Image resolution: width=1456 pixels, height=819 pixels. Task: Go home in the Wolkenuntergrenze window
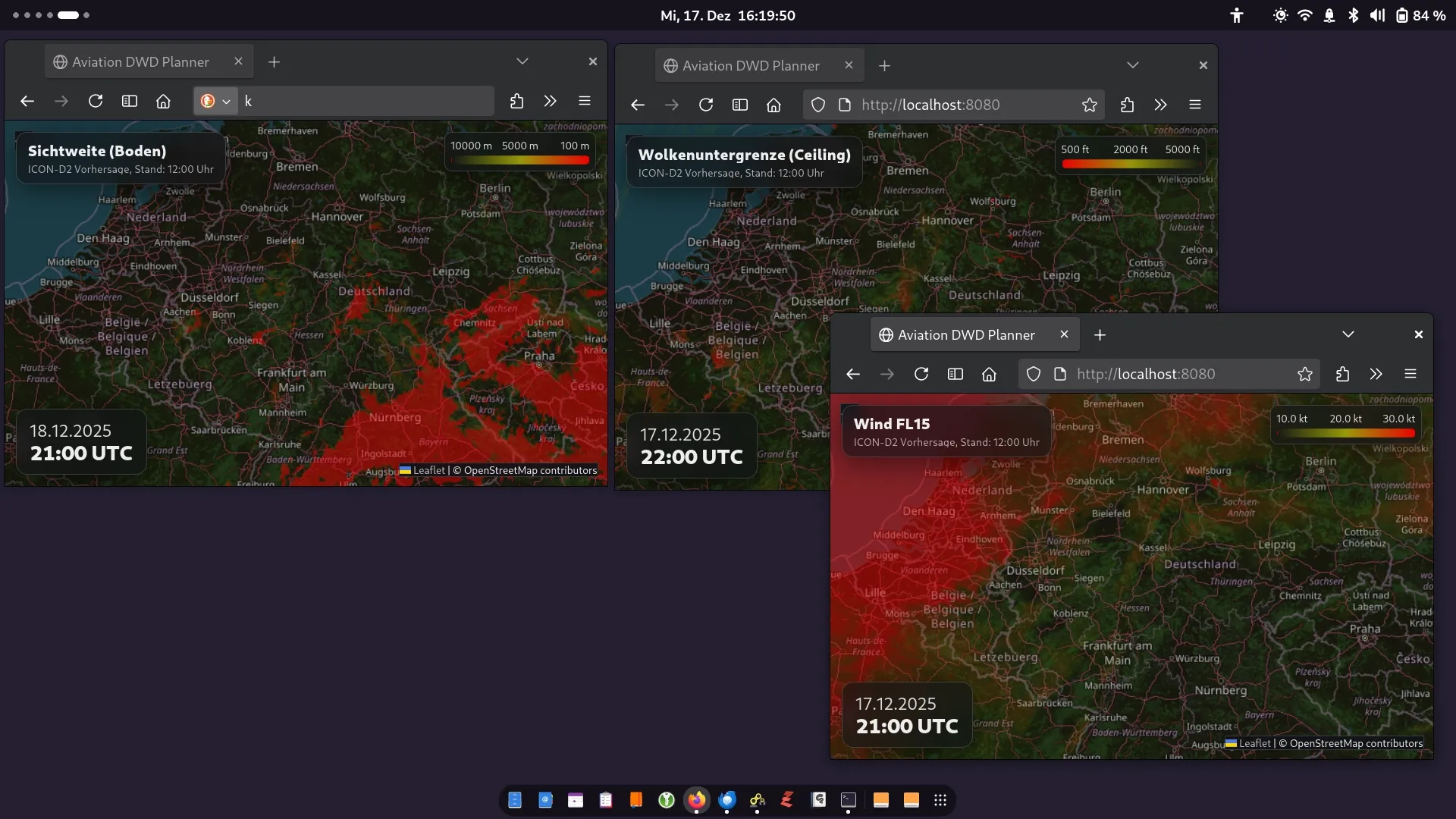(x=773, y=105)
